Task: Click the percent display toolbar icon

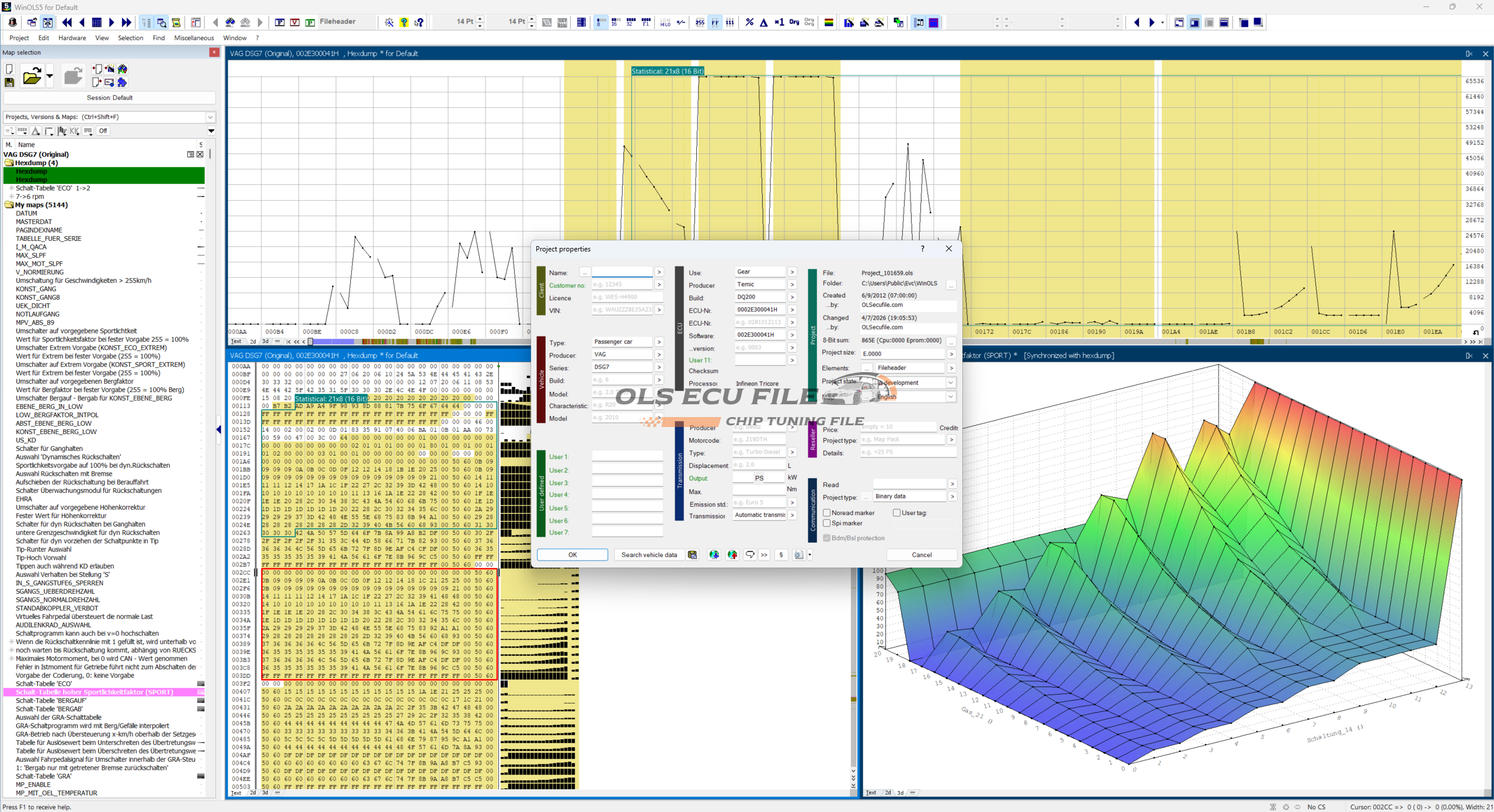Action: pos(749,22)
